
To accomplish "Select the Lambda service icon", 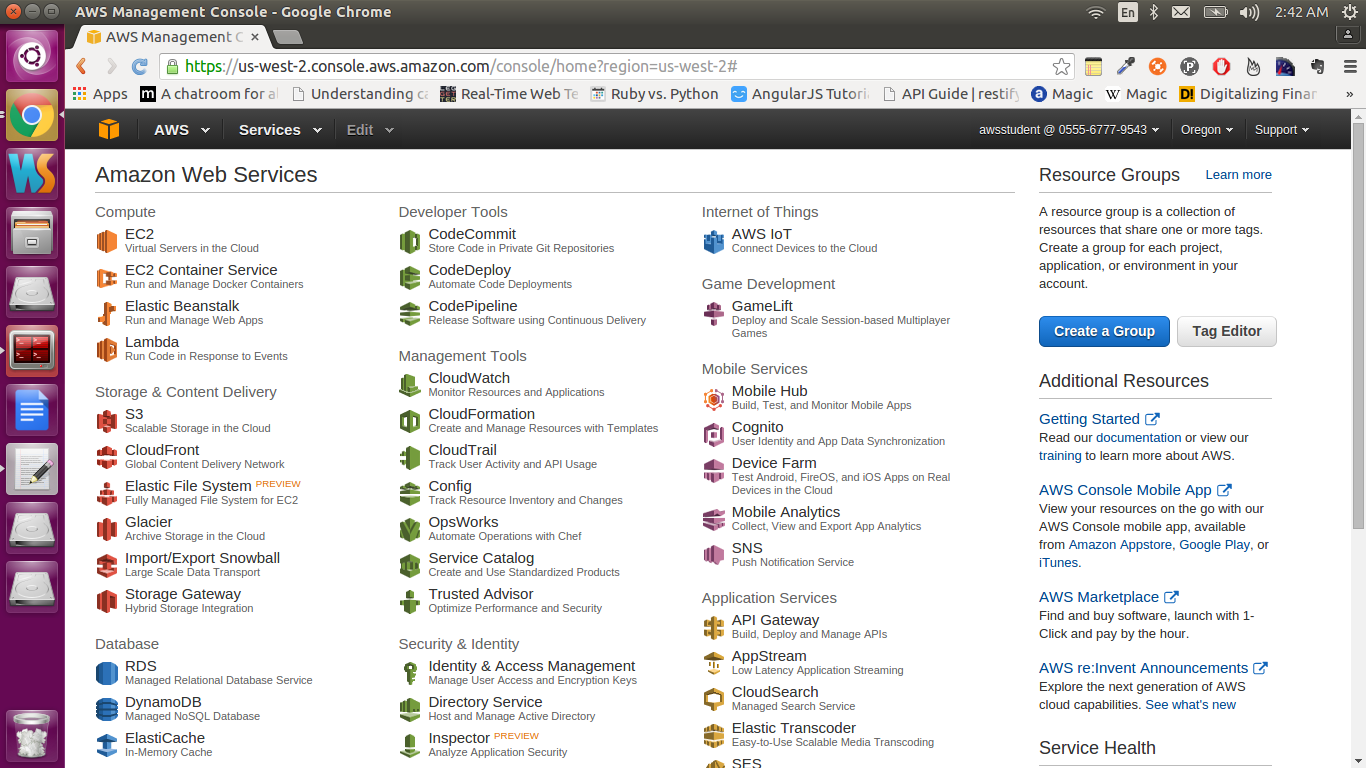I will point(107,347).
